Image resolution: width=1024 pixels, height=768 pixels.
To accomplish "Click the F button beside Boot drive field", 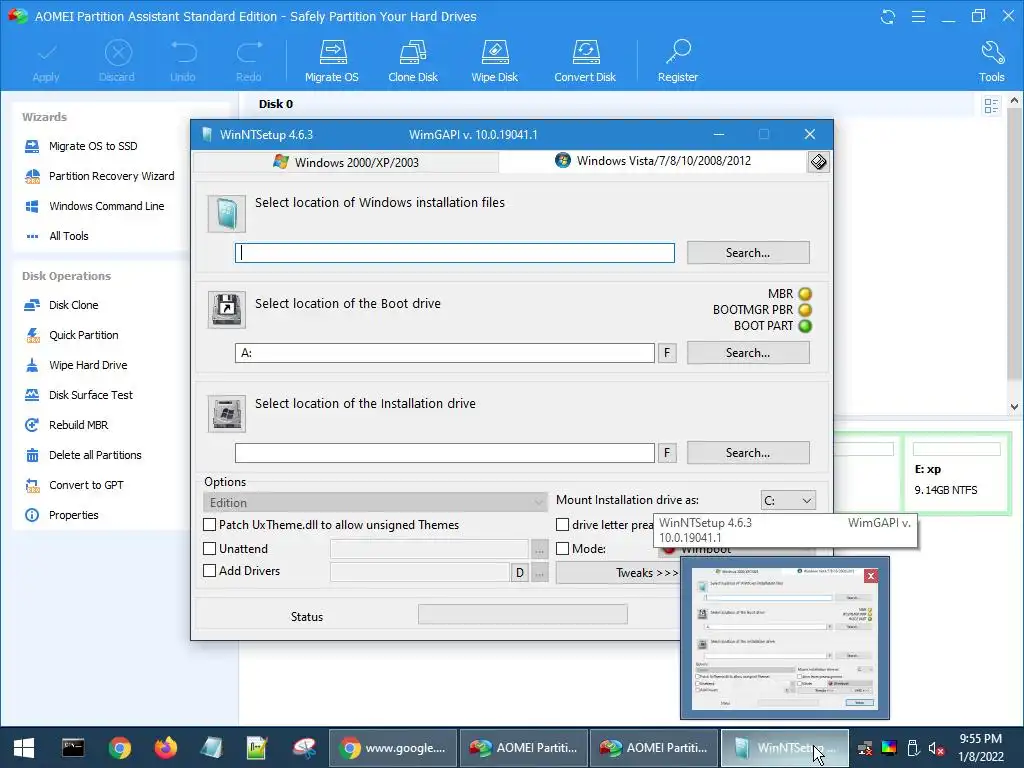I will [667, 353].
